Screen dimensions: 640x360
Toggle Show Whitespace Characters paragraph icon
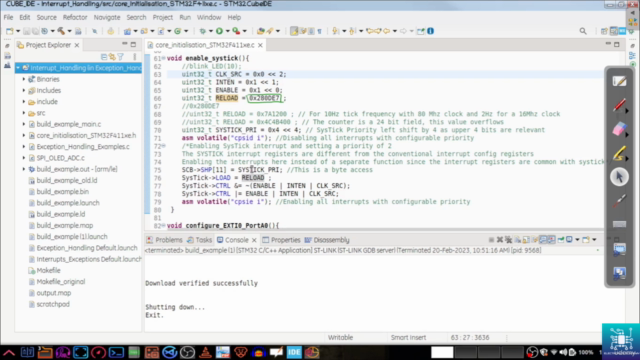tap(320, 31)
